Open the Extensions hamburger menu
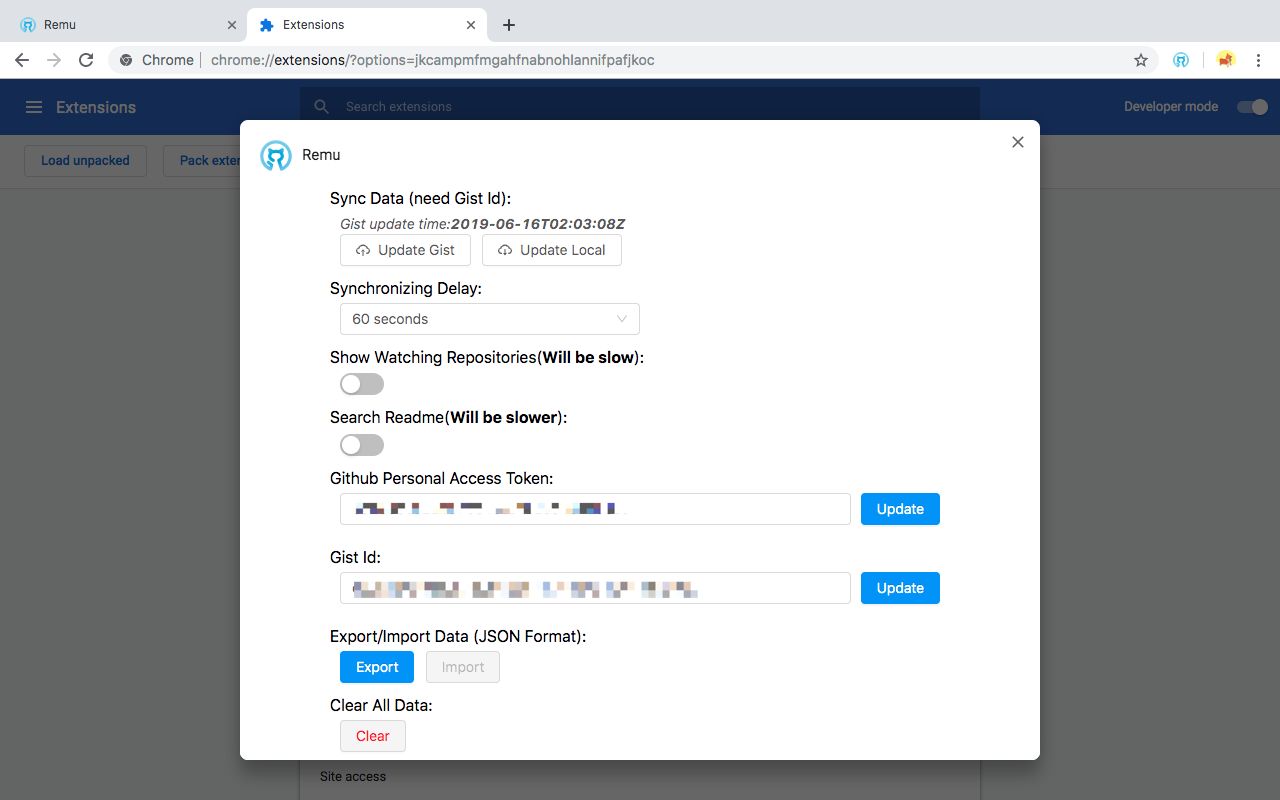1280x800 pixels. tap(34, 107)
